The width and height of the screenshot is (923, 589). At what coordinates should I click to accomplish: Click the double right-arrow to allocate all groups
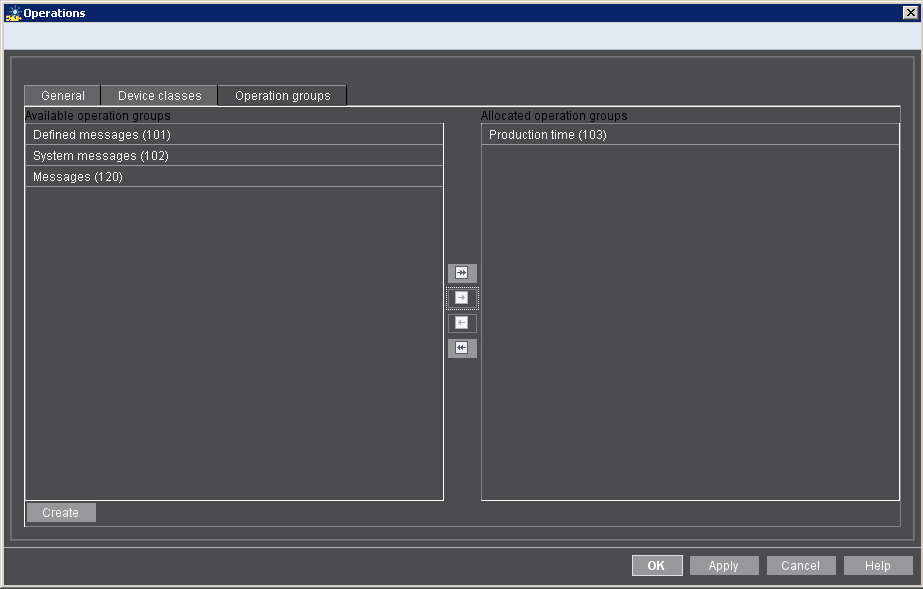tap(462, 272)
